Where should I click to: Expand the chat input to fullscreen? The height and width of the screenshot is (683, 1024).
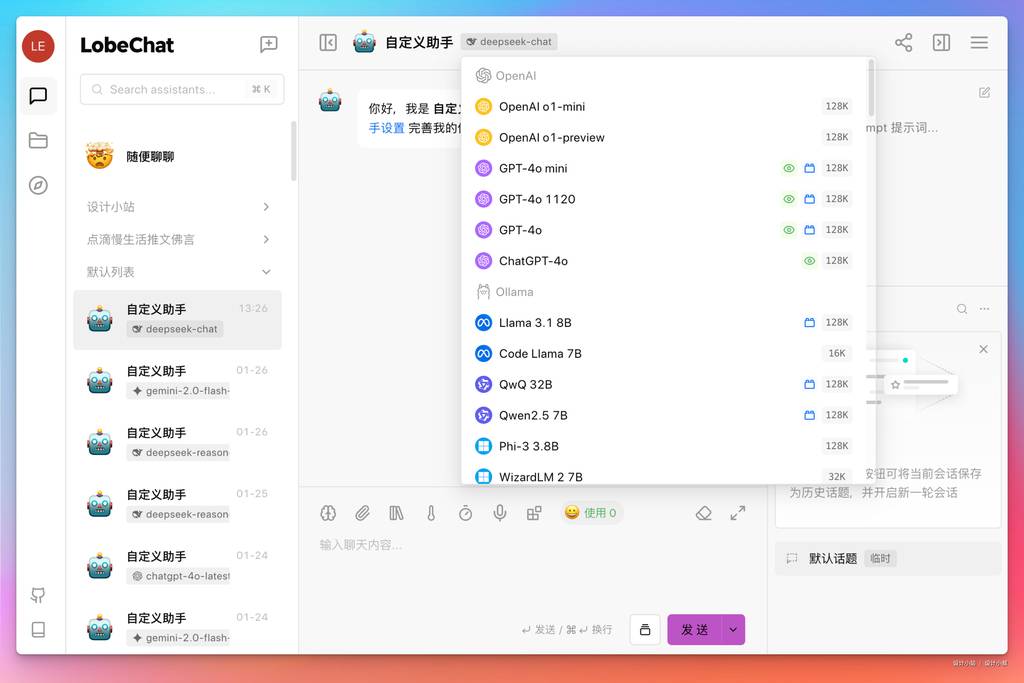pyautogui.click(x=738, y=513)
